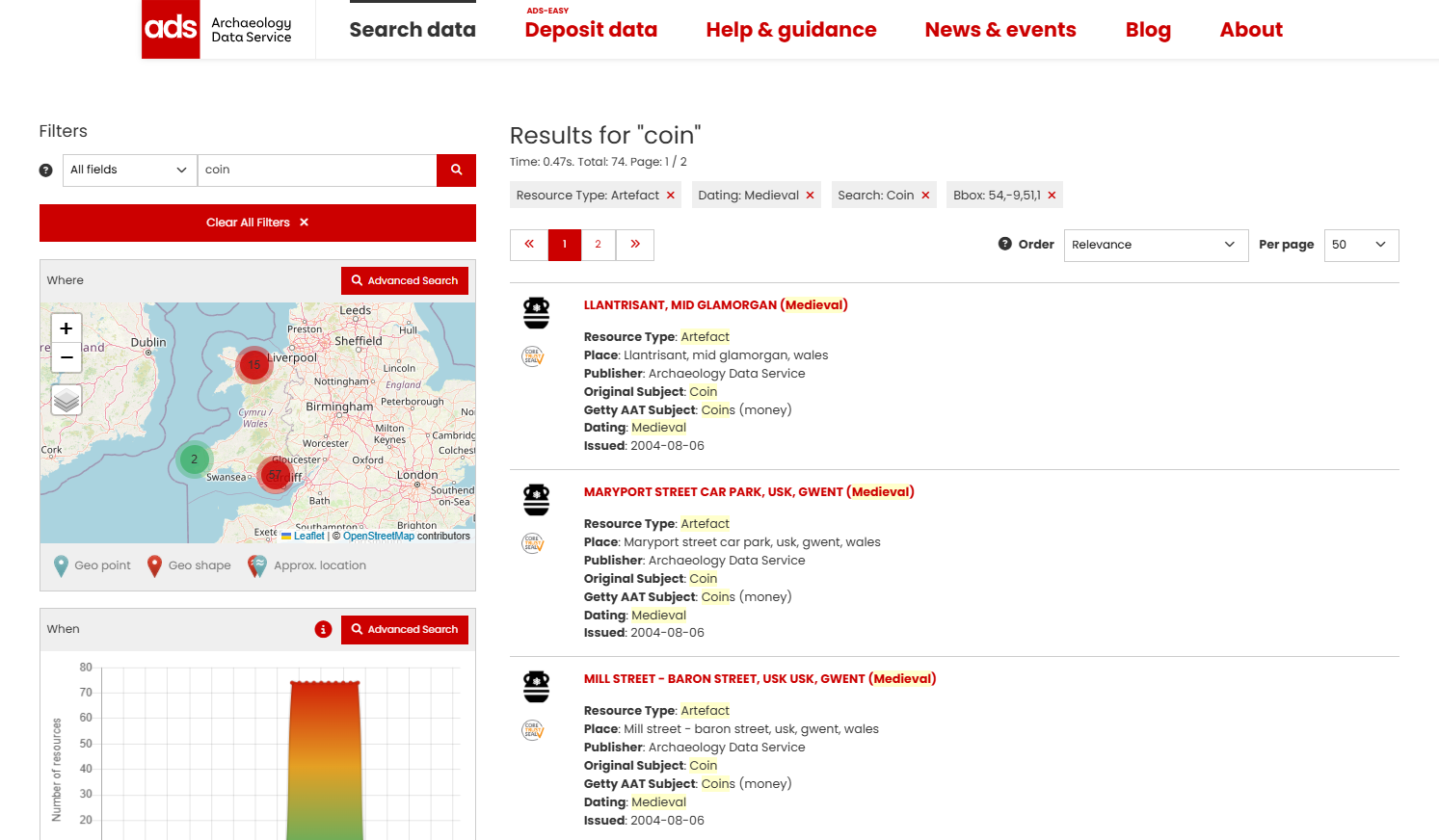Viewport: 1439px width, 840px height.
Task: Open the All fields dropdown
Action: click(129, 171)
